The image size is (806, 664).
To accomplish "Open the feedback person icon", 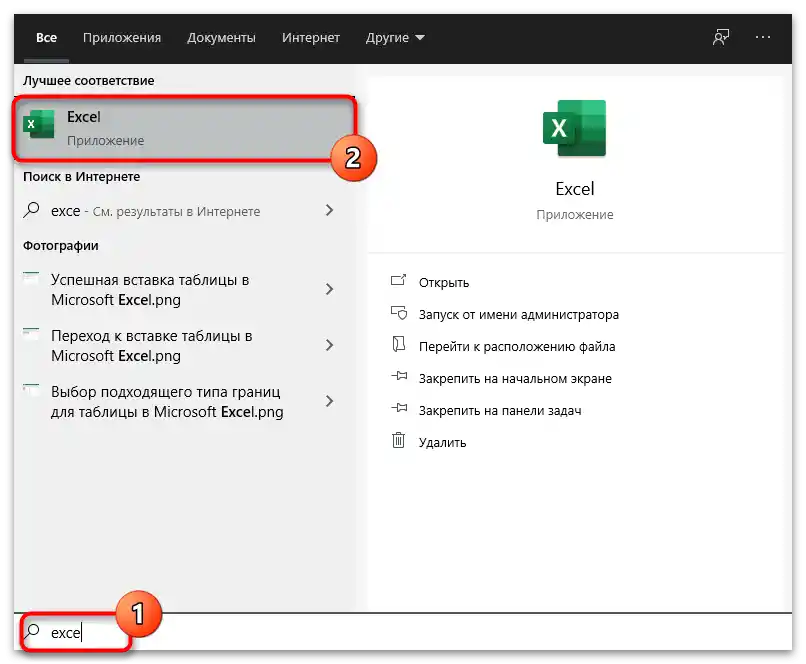I will (721, 37).
